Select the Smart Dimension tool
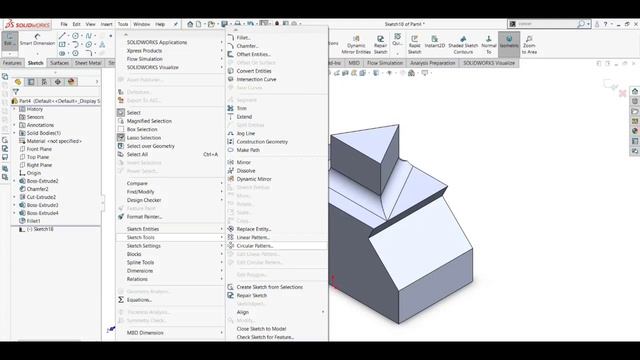 tap(37, 40)
